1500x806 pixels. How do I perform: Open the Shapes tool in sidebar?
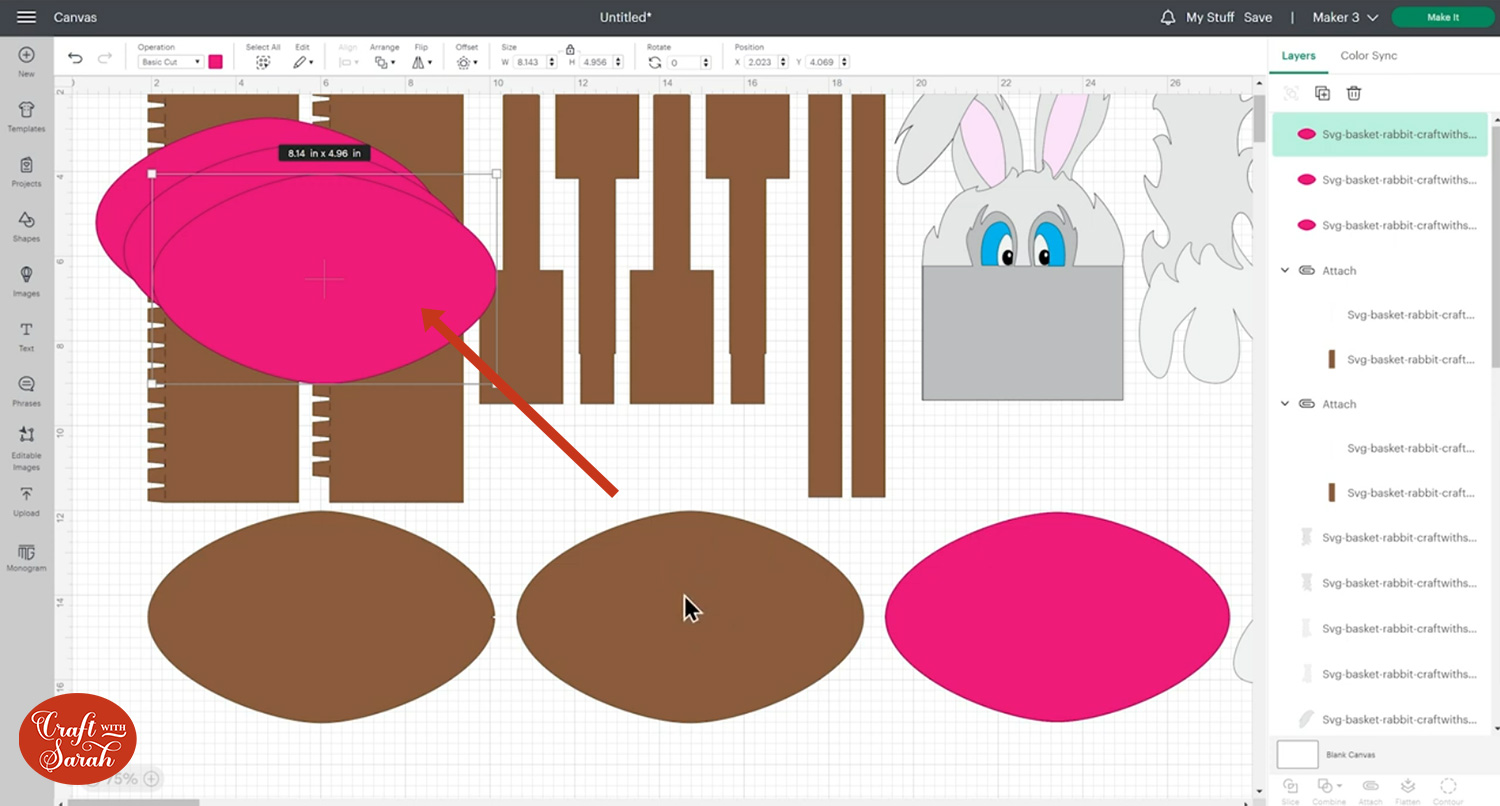[x=26, y=224]
